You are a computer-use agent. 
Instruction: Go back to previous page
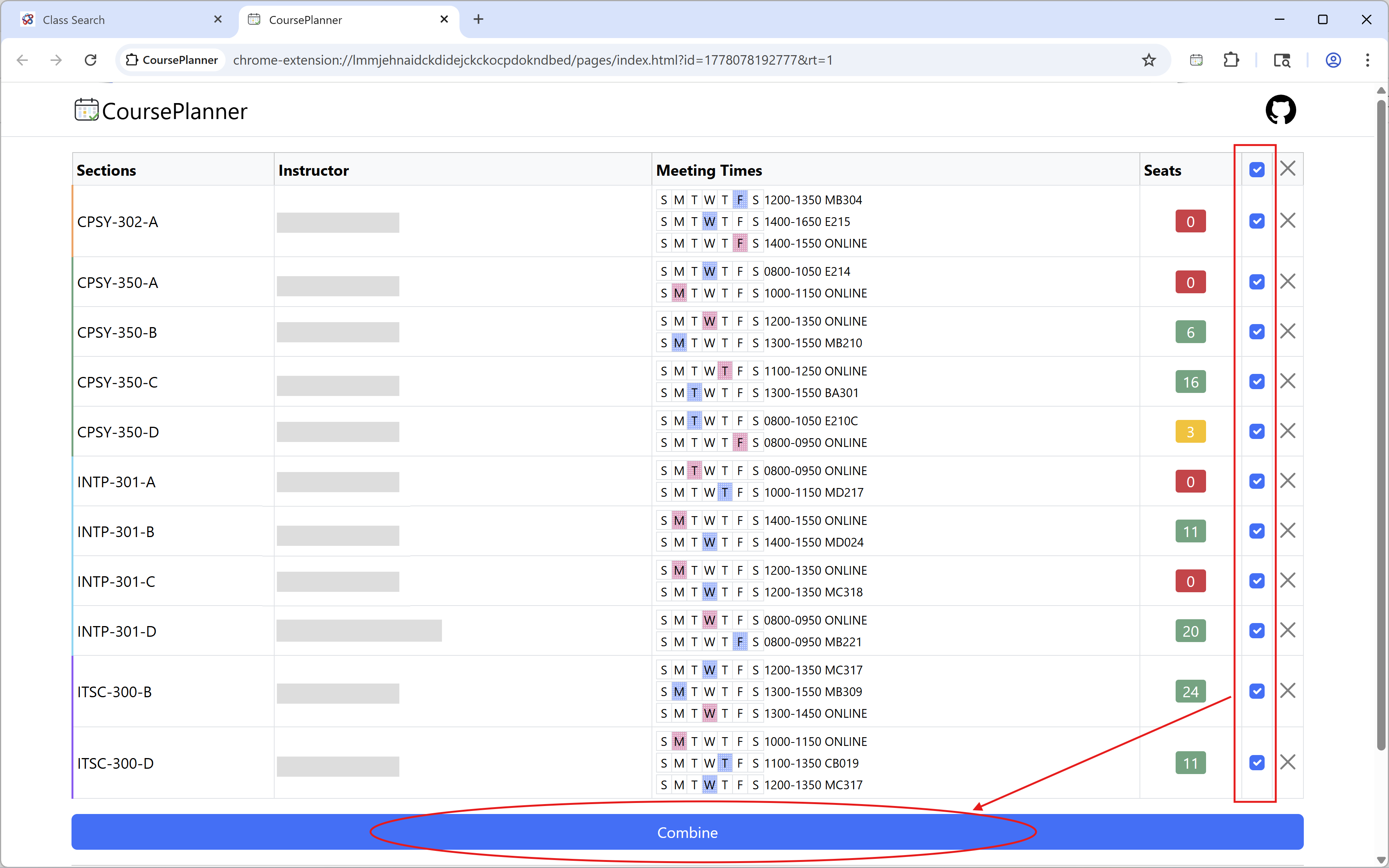(22, 60)
